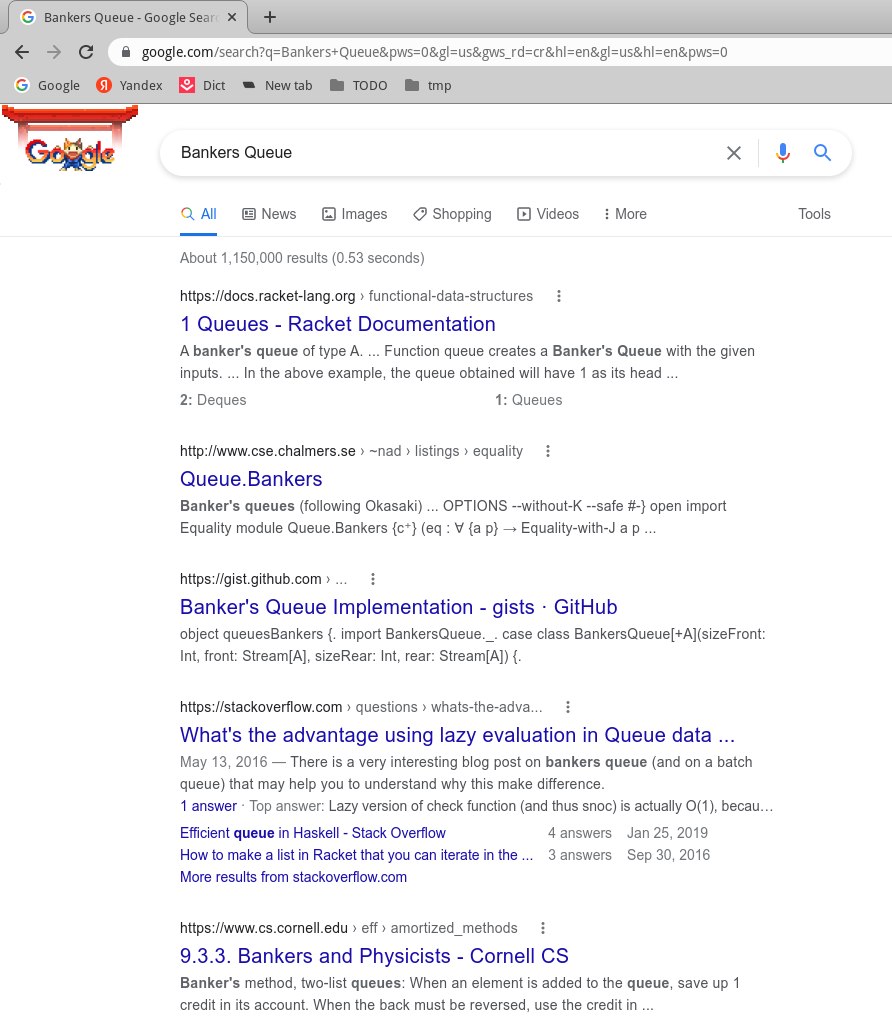Open 1 Queues - Racket Documentation result
The image size is (892, 1029).
point(337,324)
